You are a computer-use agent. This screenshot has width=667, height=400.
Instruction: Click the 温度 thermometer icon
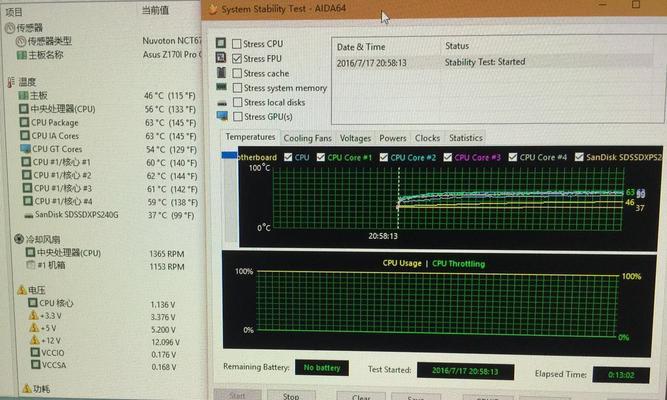coord(11,82)
